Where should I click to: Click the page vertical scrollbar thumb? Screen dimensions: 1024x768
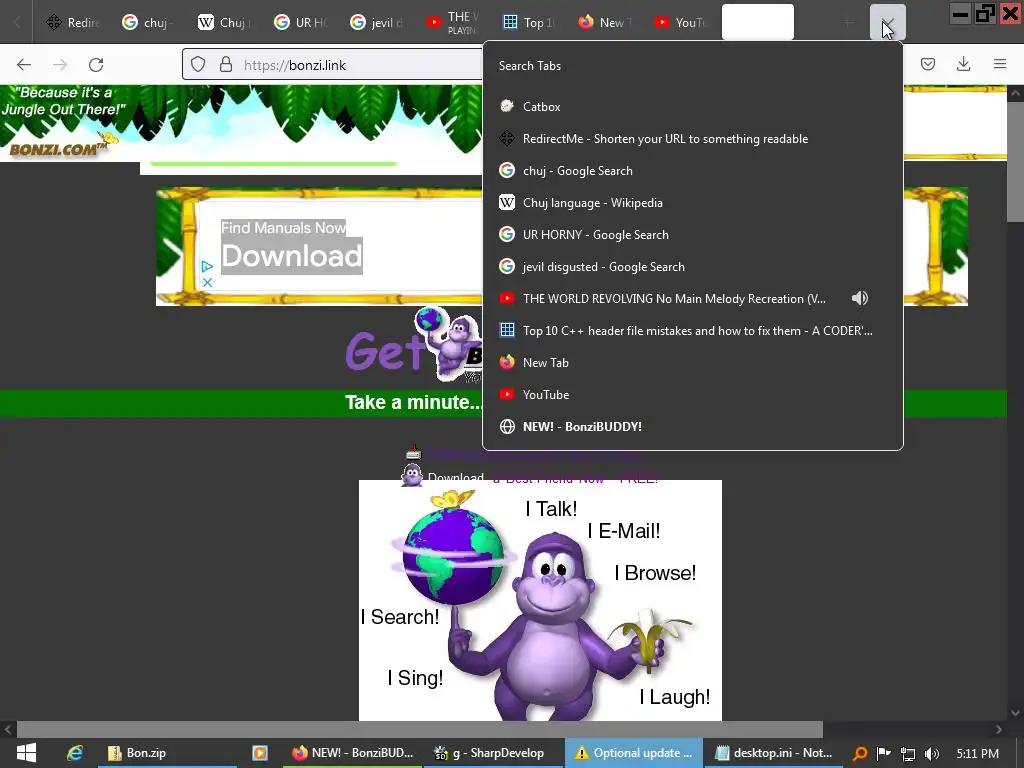(x=1015, y=160)
